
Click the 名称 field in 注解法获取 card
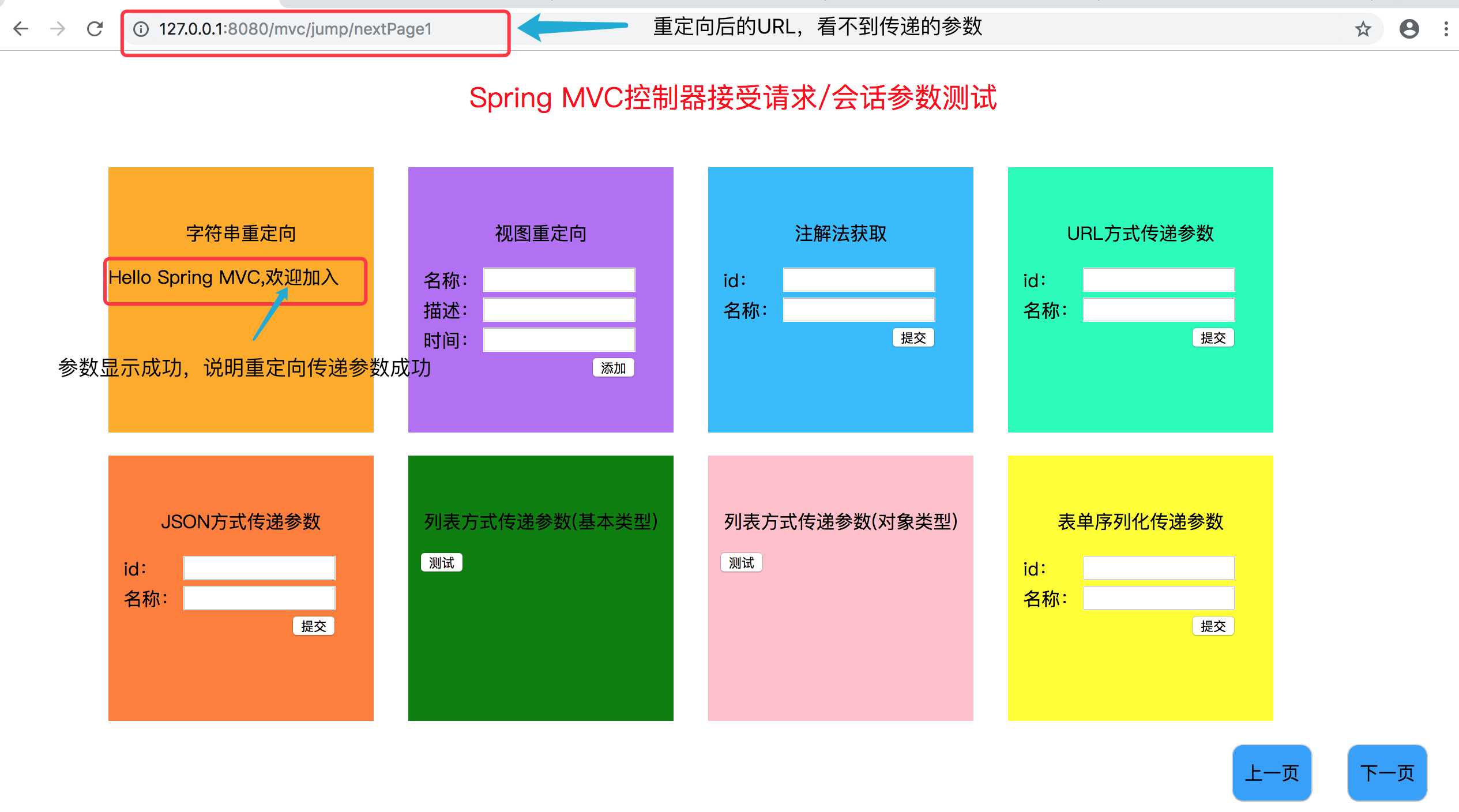tap(859, 310)
